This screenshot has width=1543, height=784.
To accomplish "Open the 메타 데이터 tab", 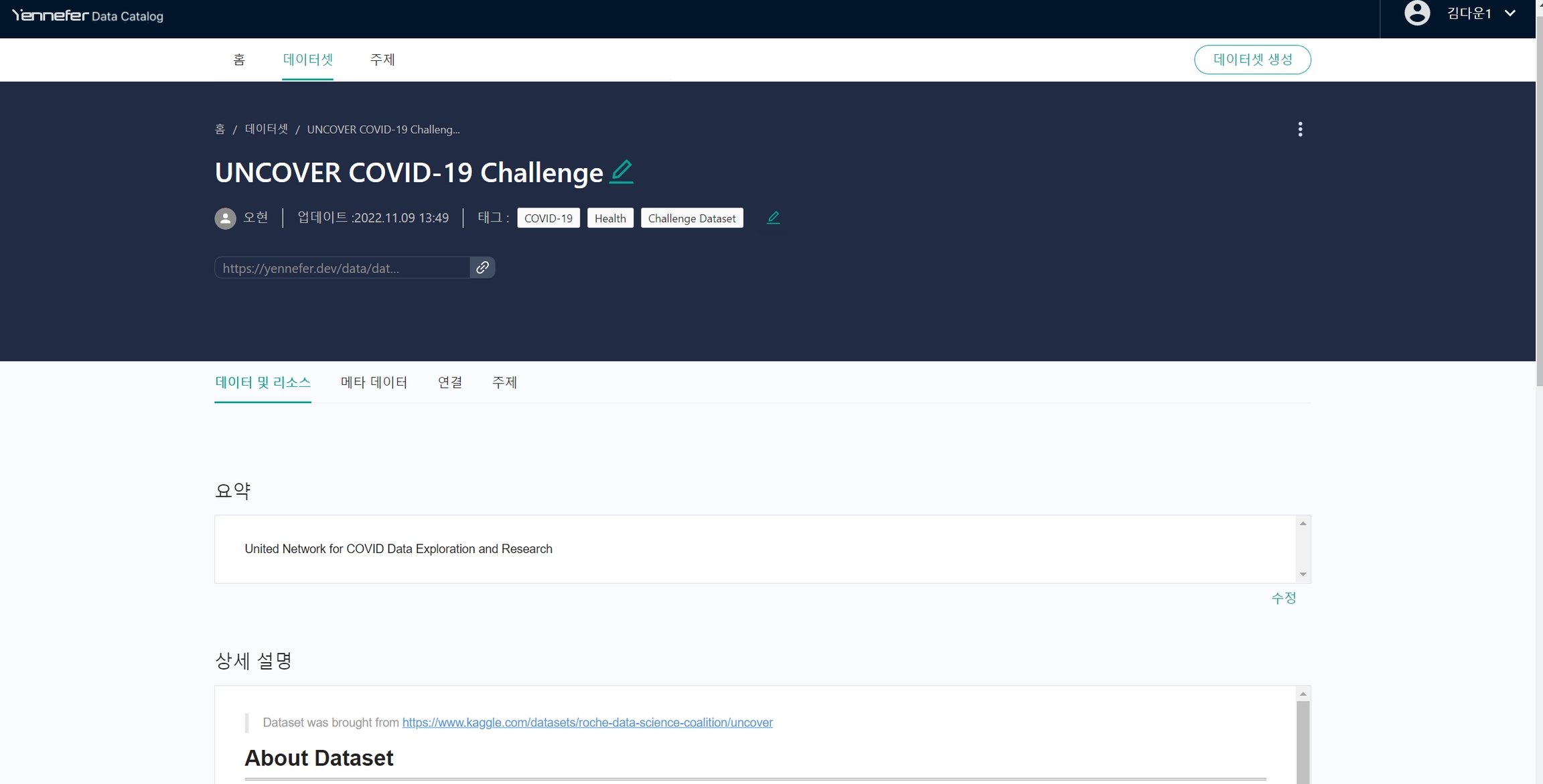I will (x=374, y=382).
